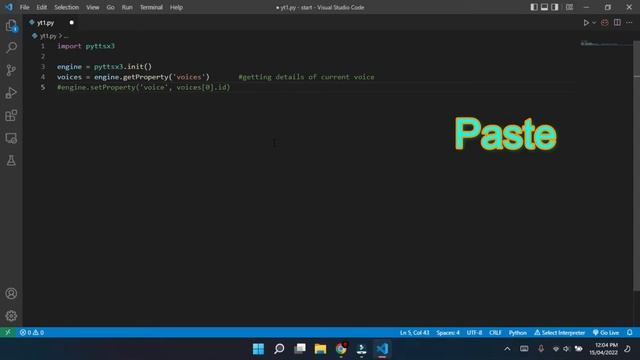Open the Accounts menu icon

(x=11, y=293)
